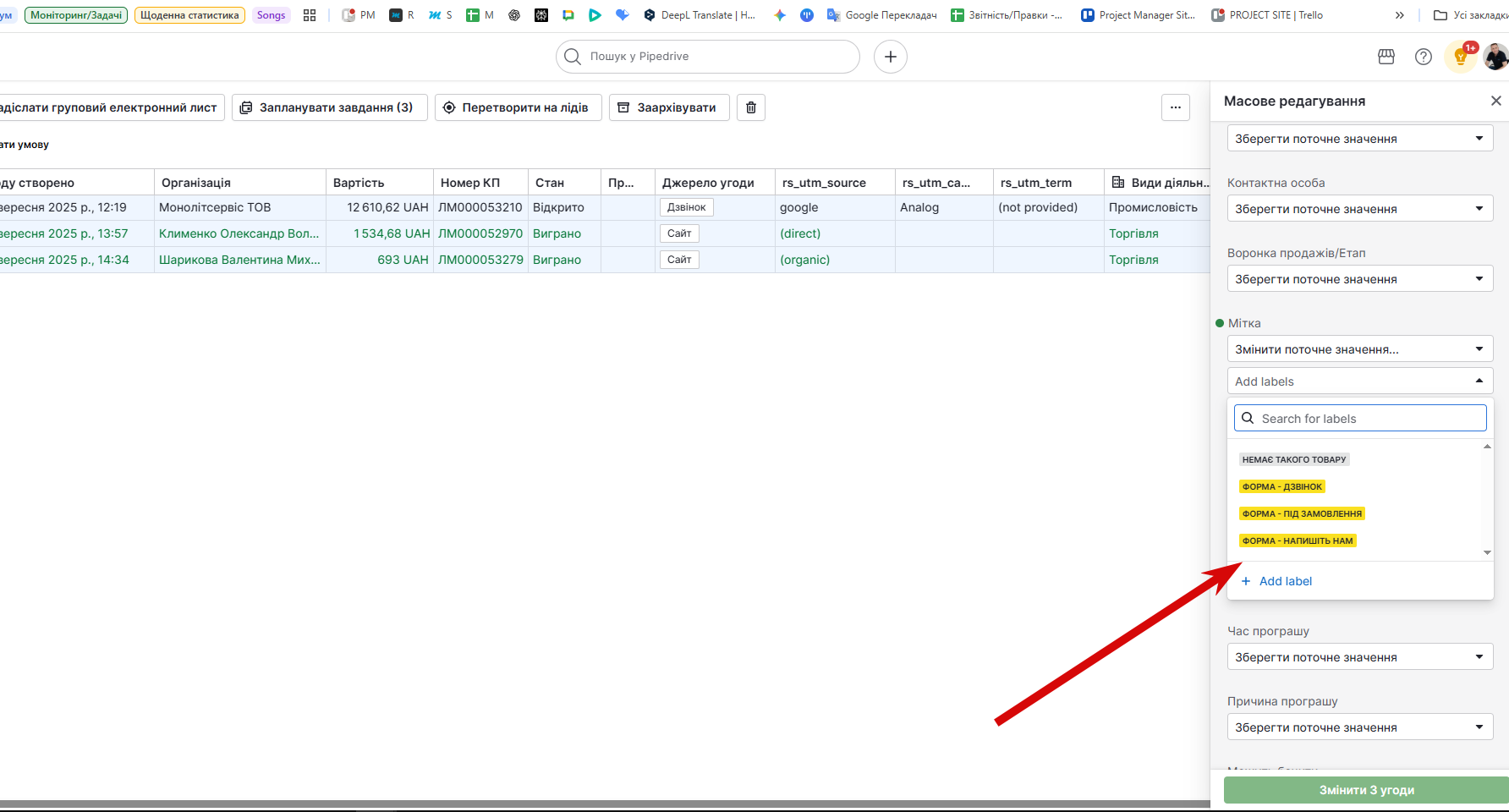Image resolution: width=1509 pixels, height=812 pixels.
Task: Select the ФОРМА - НАПИШІТЬ НАМ label
Action: point(1298,540)
